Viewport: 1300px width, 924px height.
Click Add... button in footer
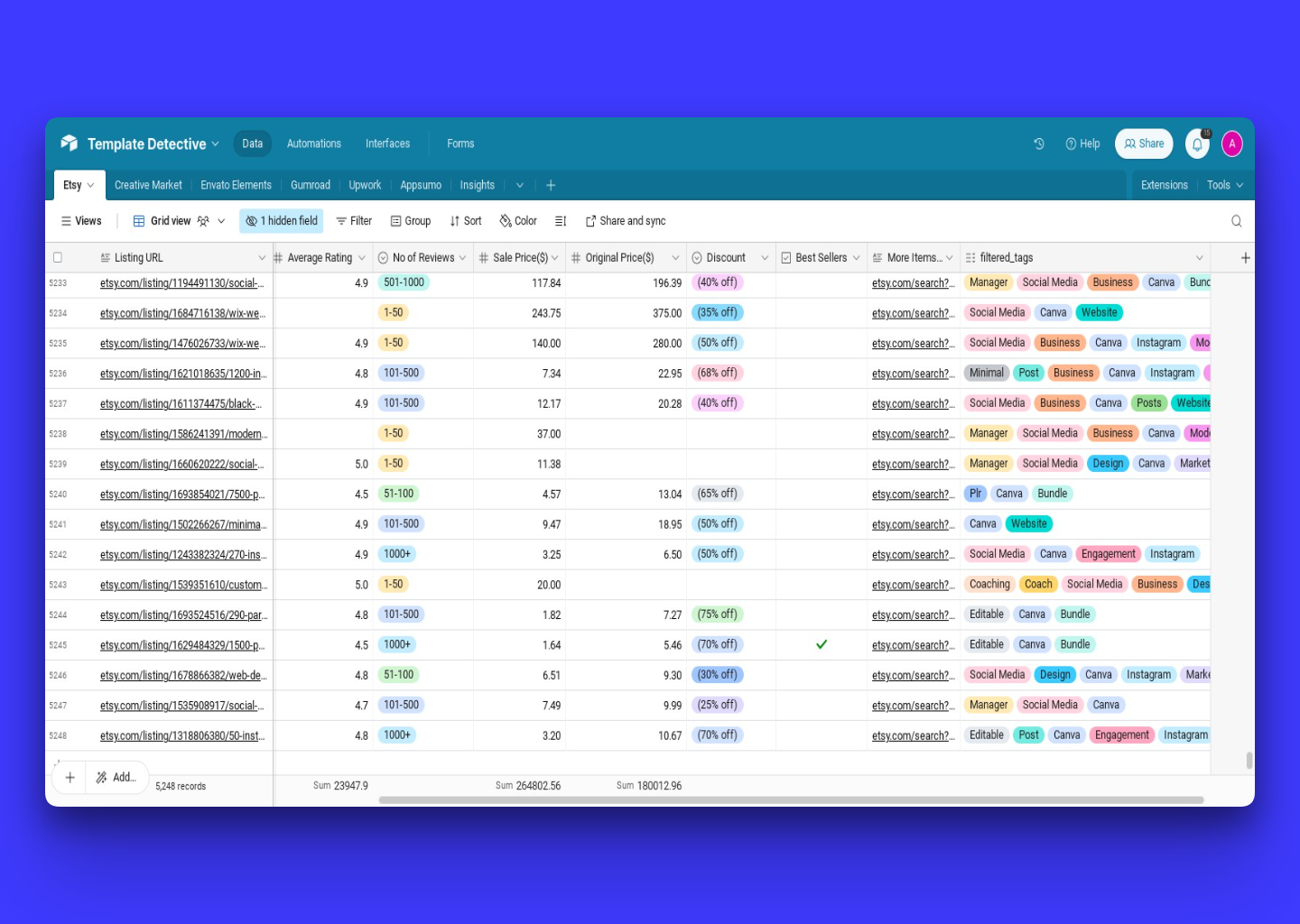[116, 777]
